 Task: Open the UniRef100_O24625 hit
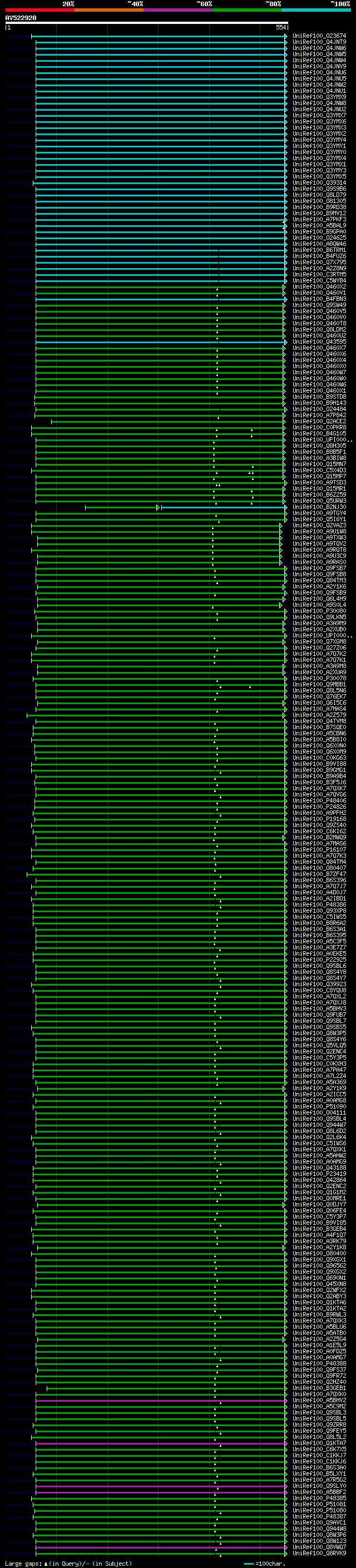click(x=319, y=238)
